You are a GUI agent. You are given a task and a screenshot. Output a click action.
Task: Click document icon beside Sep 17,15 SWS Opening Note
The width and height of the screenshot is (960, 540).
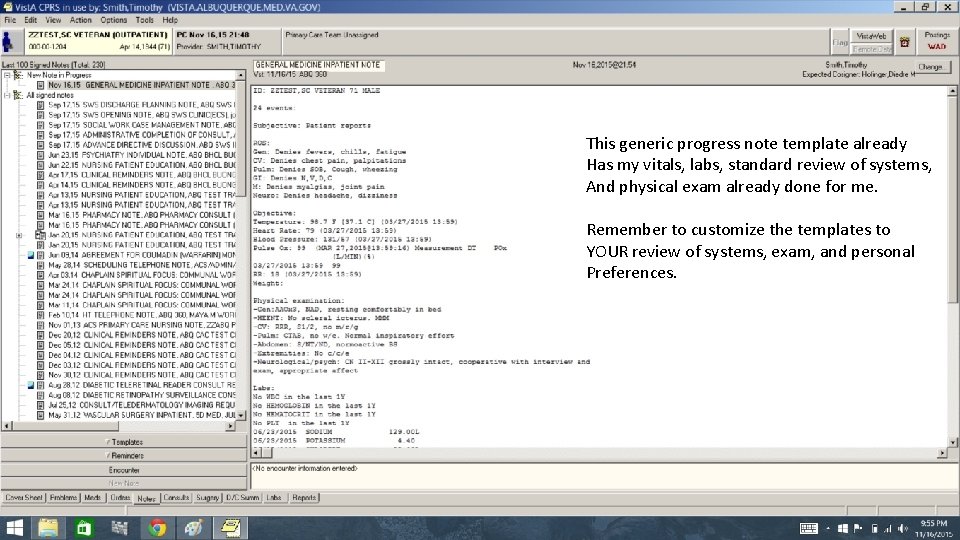[40, 115]
